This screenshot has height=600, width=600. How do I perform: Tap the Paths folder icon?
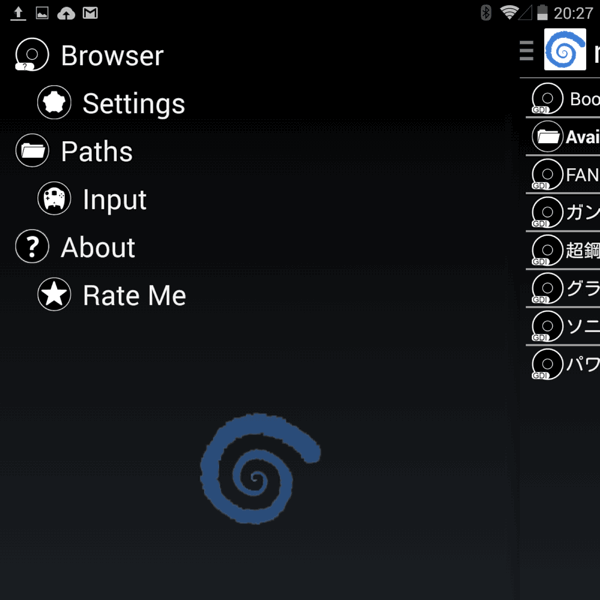click(32, 151)
